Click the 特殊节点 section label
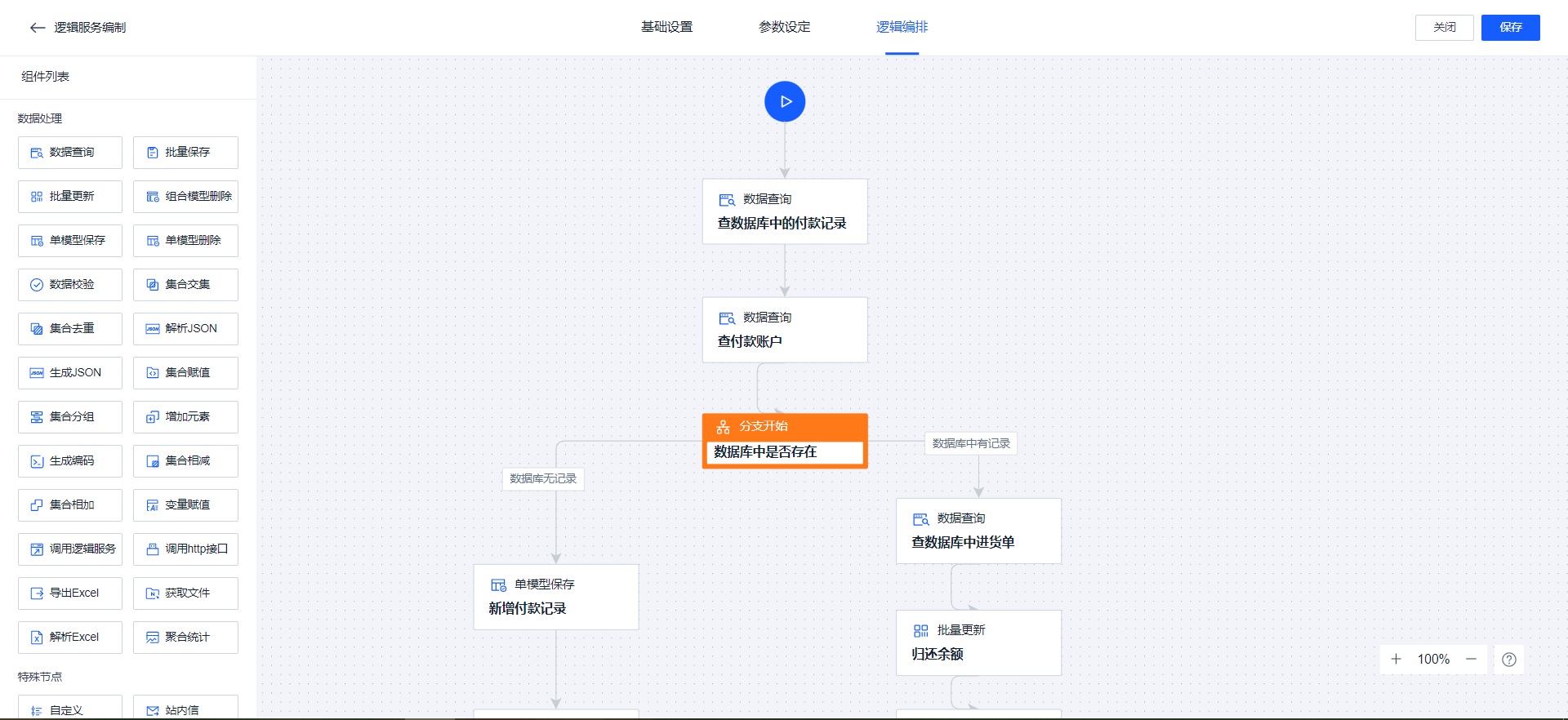This screenshot has width=1568, height=720. [40, 677]
